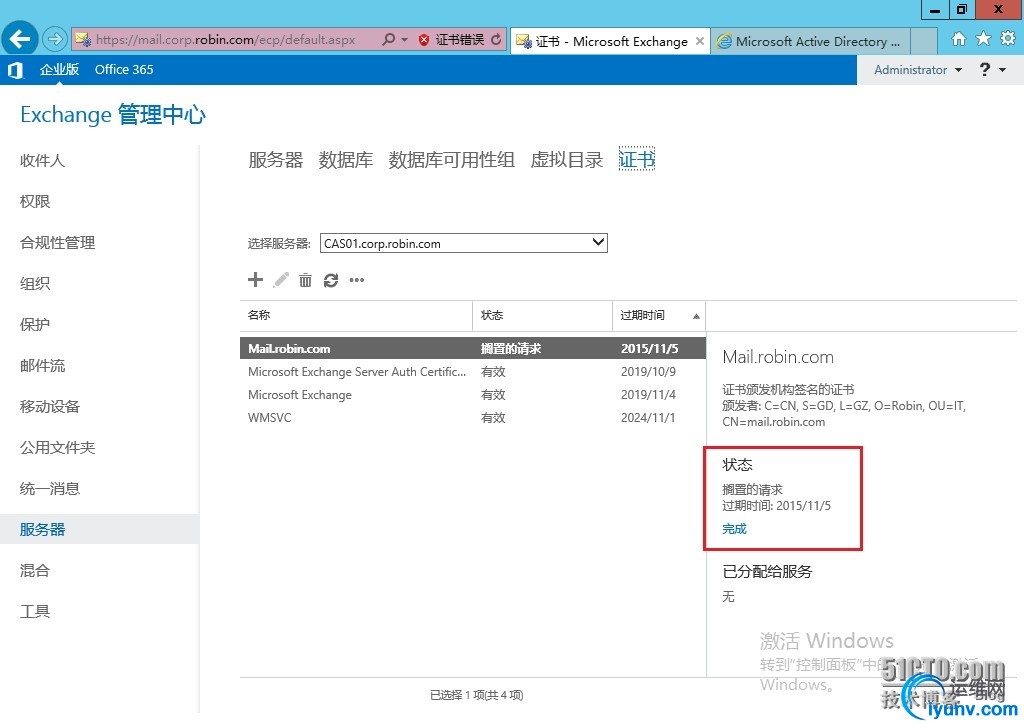1024x728 pixels.
Task: Open the help question mark menu
Action: [x=985, y=69]
